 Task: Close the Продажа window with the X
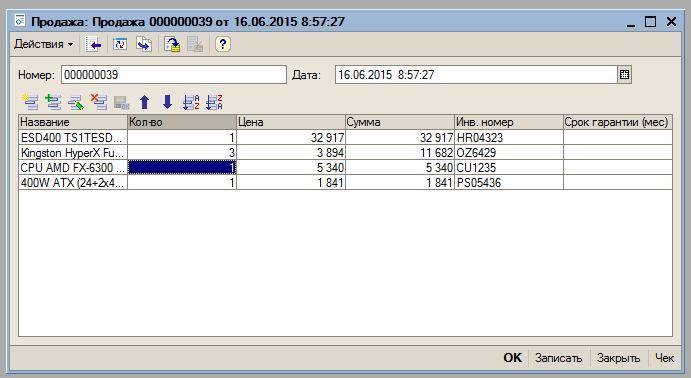[671, 22]
